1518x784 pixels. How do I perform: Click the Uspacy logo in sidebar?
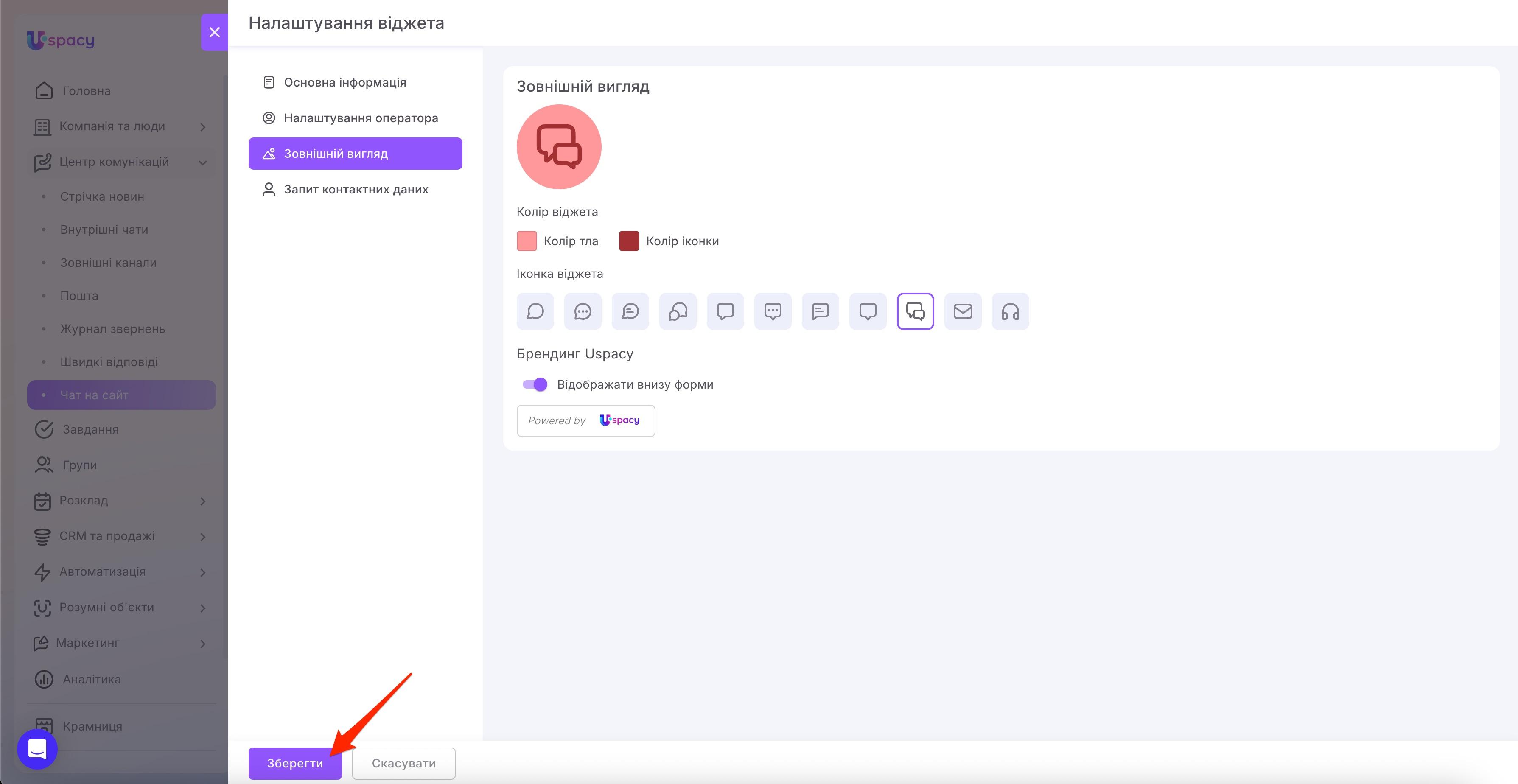point(61,40)
